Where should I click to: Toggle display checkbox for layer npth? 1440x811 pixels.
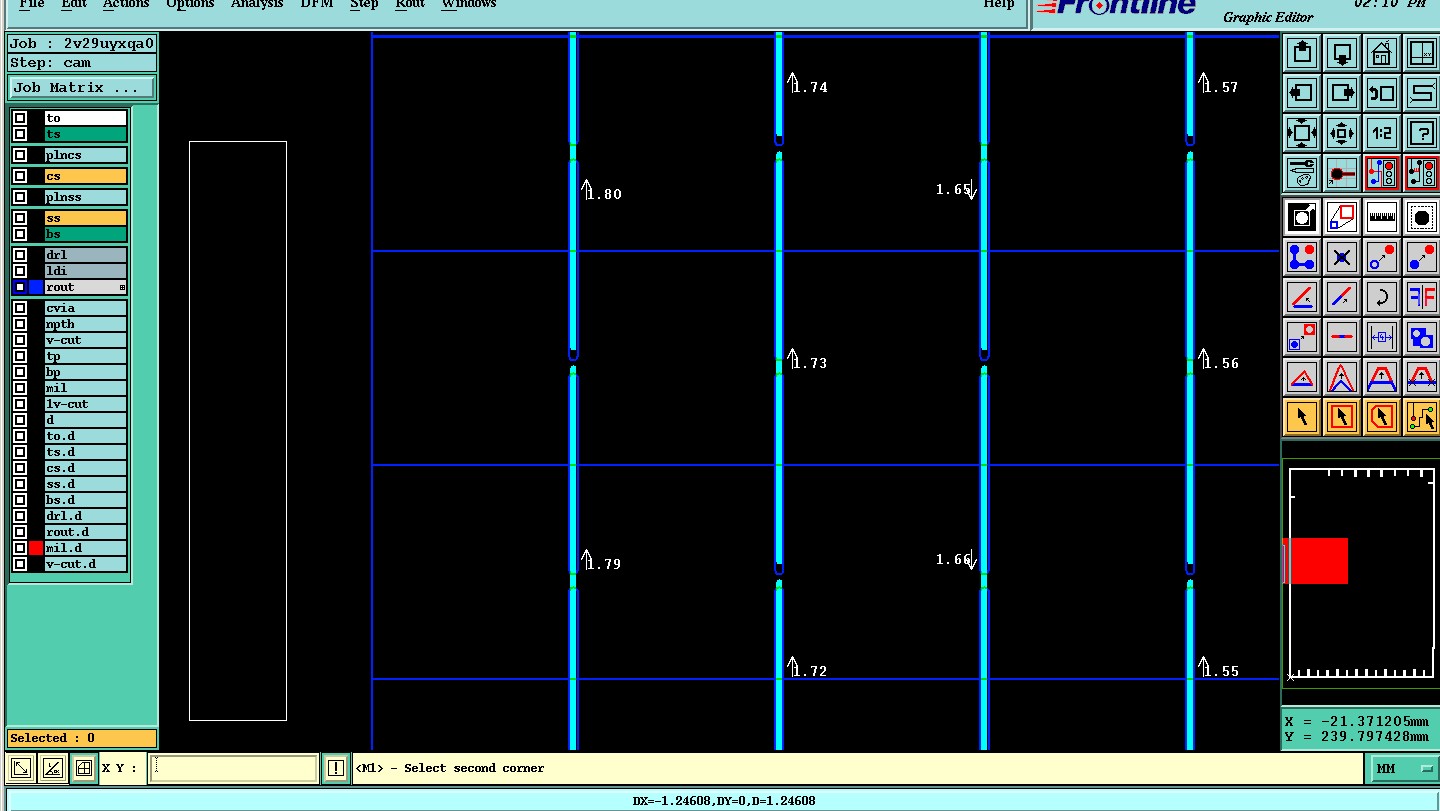tap(20, 324)
